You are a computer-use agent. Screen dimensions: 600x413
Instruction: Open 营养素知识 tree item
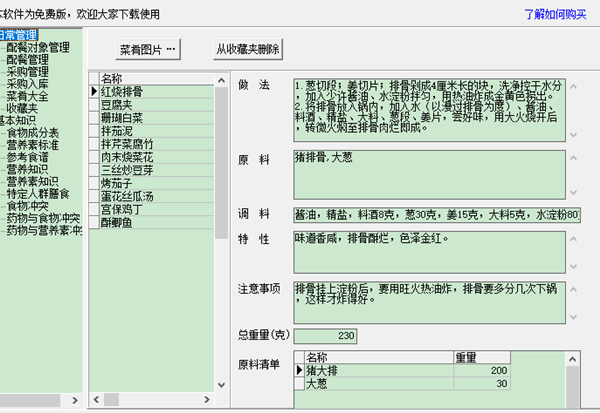tap(33, 181)
